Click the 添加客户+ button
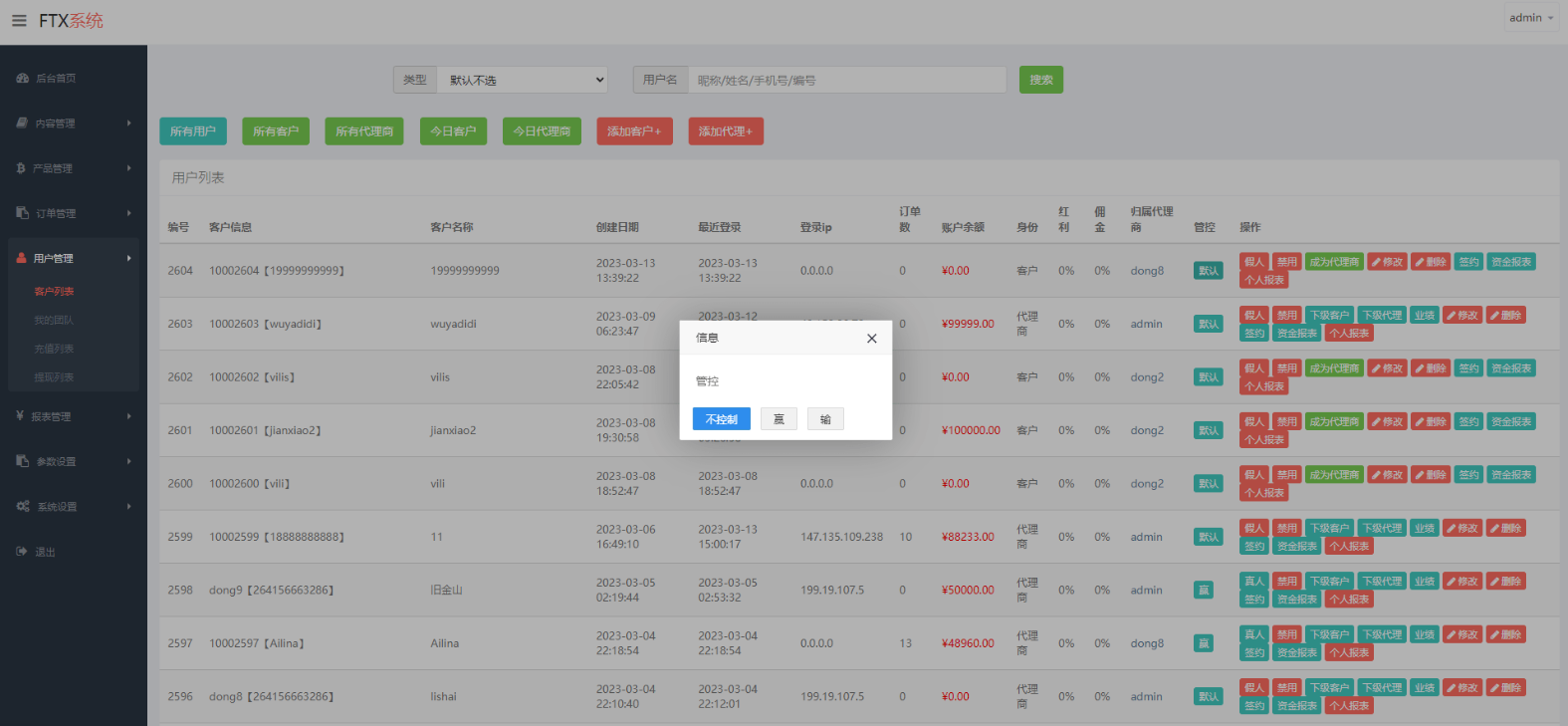Screen dimensions: 1568x726 634,131
